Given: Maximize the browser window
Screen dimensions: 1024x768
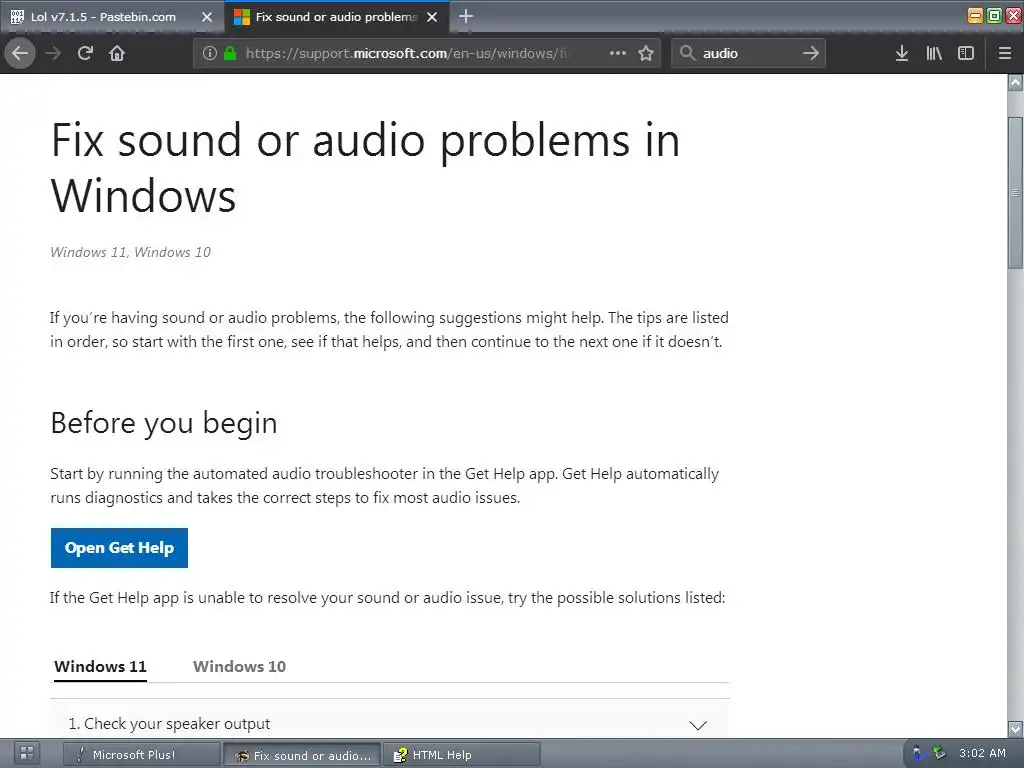Looking at the screenshot, I should click(x=994, y=16).
